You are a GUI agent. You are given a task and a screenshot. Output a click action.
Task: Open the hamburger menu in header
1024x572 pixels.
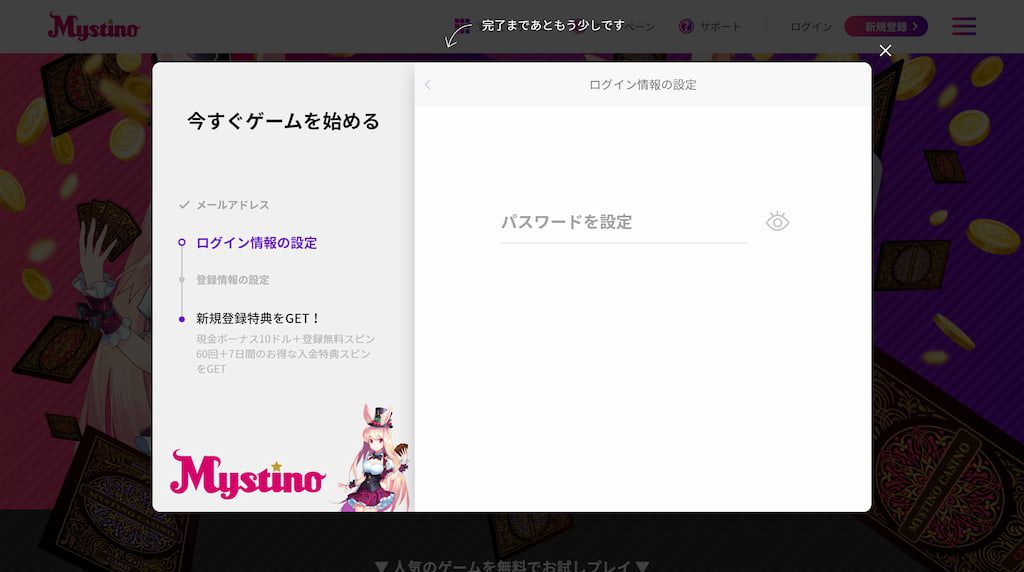963,26
